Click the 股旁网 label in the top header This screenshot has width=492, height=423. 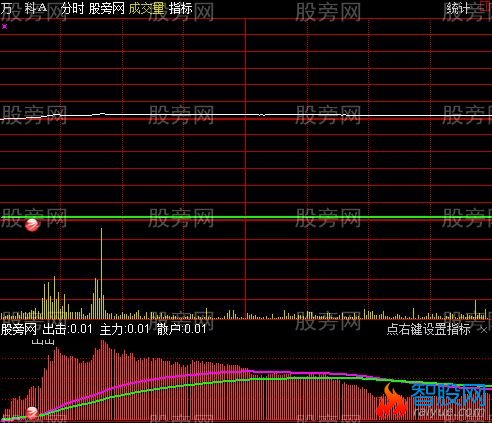click(x=107, y=8)
